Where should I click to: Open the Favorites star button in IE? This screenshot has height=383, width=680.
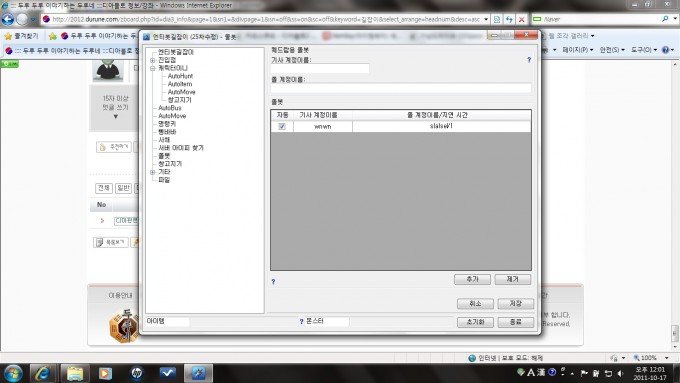pos(20,36)
